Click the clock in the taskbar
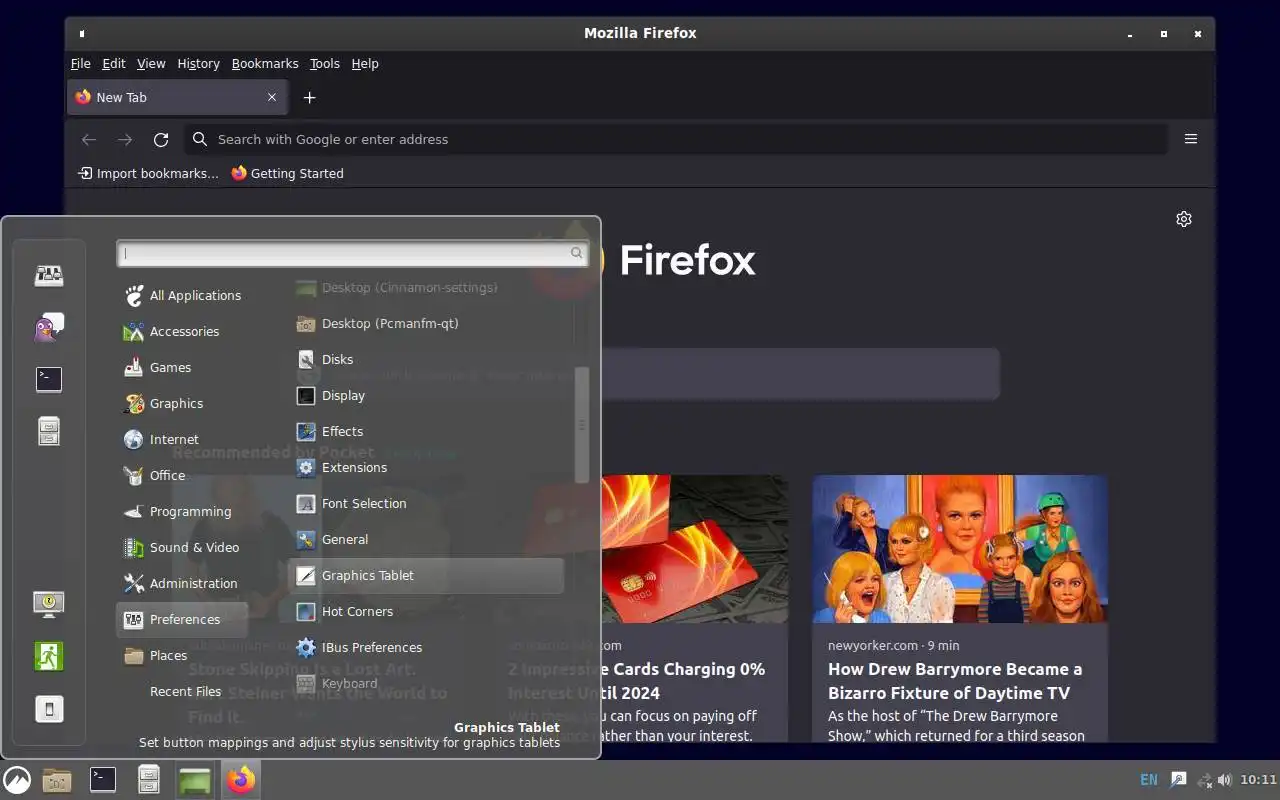 coord(1258,779)
